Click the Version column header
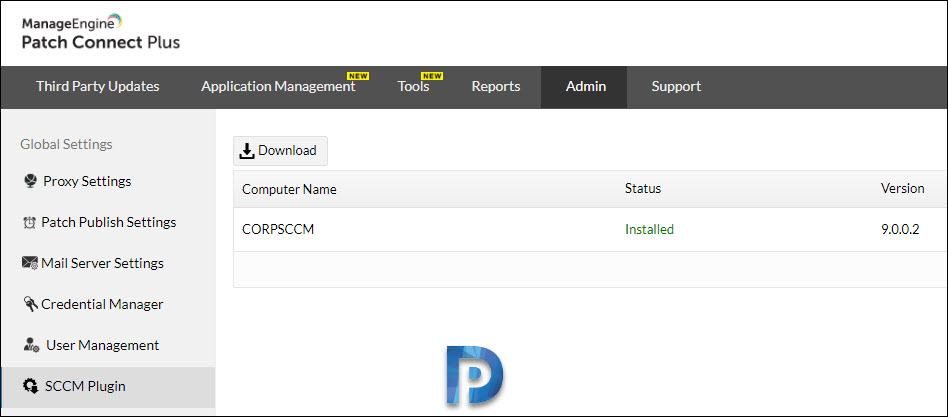 point(902,189)
